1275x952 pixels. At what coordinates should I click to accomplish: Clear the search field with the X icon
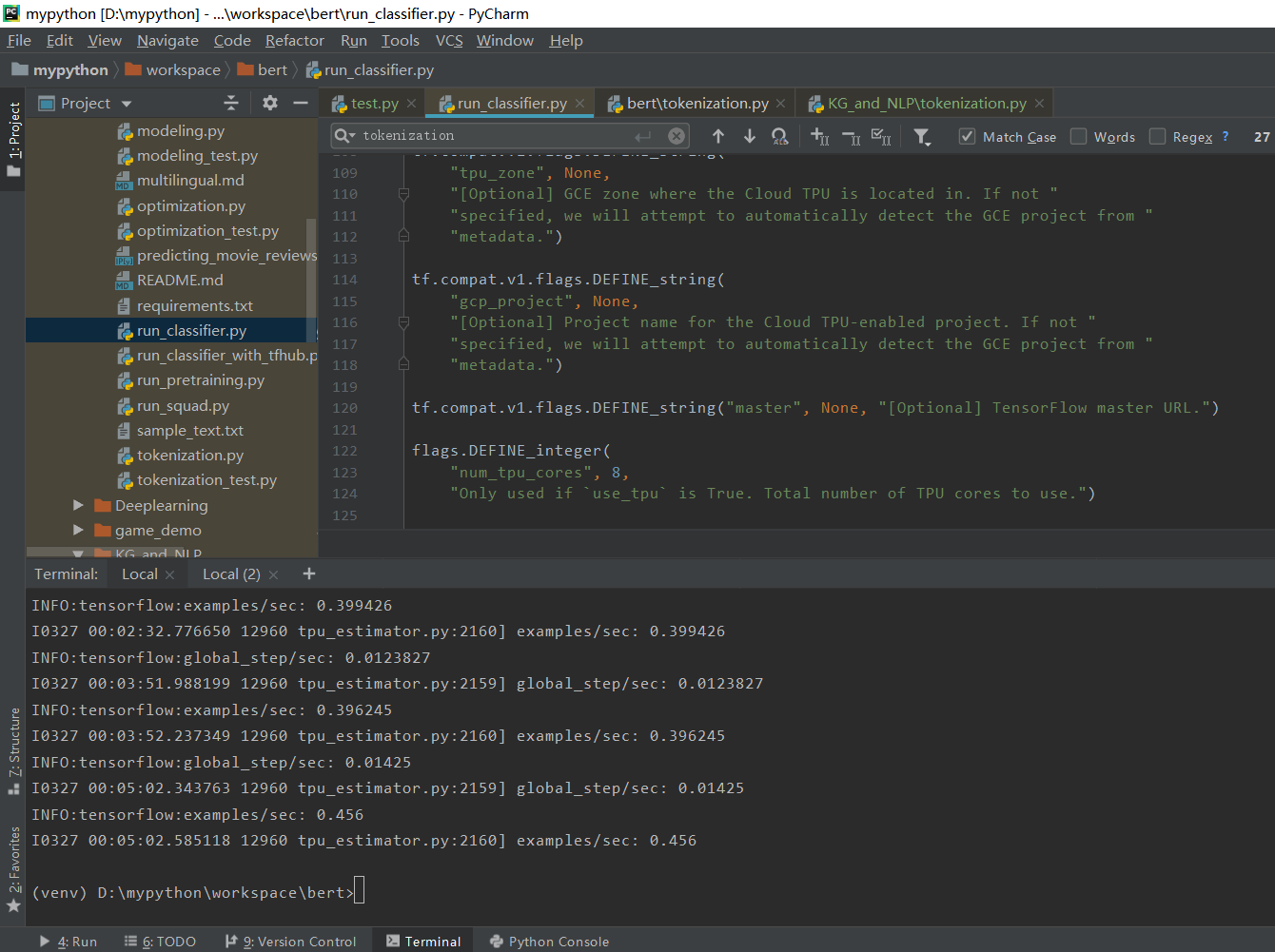coord(677,135)
